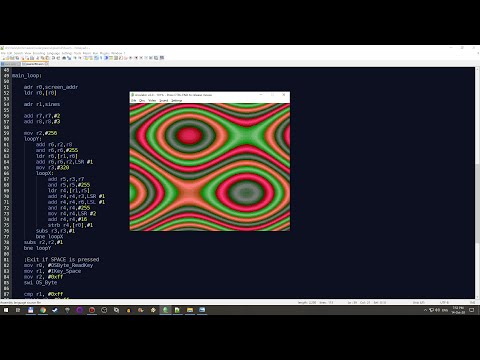This screenshot has width=480, height=360.
Task: Open the Run menu in Notepad++
Action: click(x=95, y=53)
